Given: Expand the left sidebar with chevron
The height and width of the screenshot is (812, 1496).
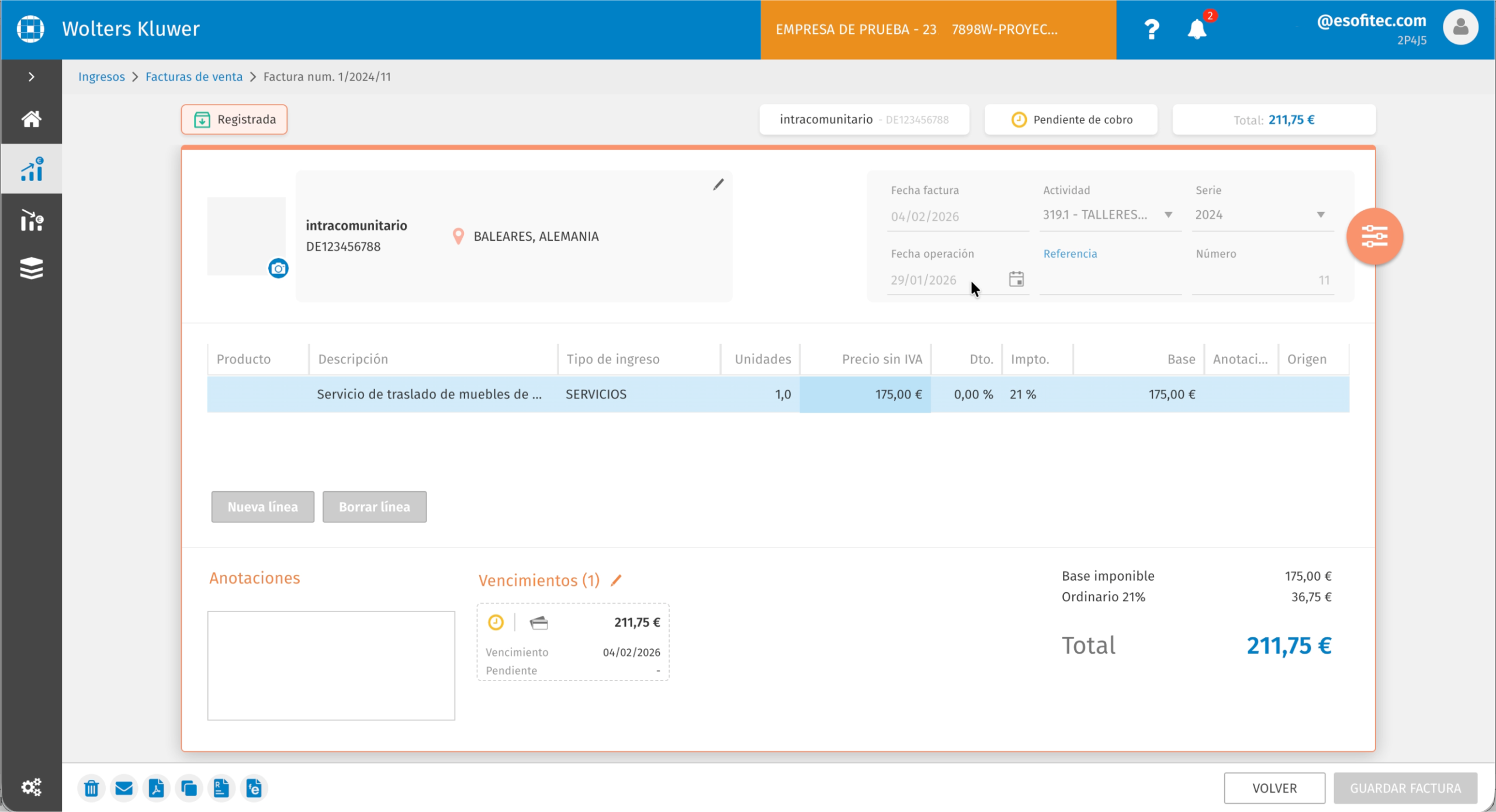Looking at the screenshot, I should click(x=32, y=77).
